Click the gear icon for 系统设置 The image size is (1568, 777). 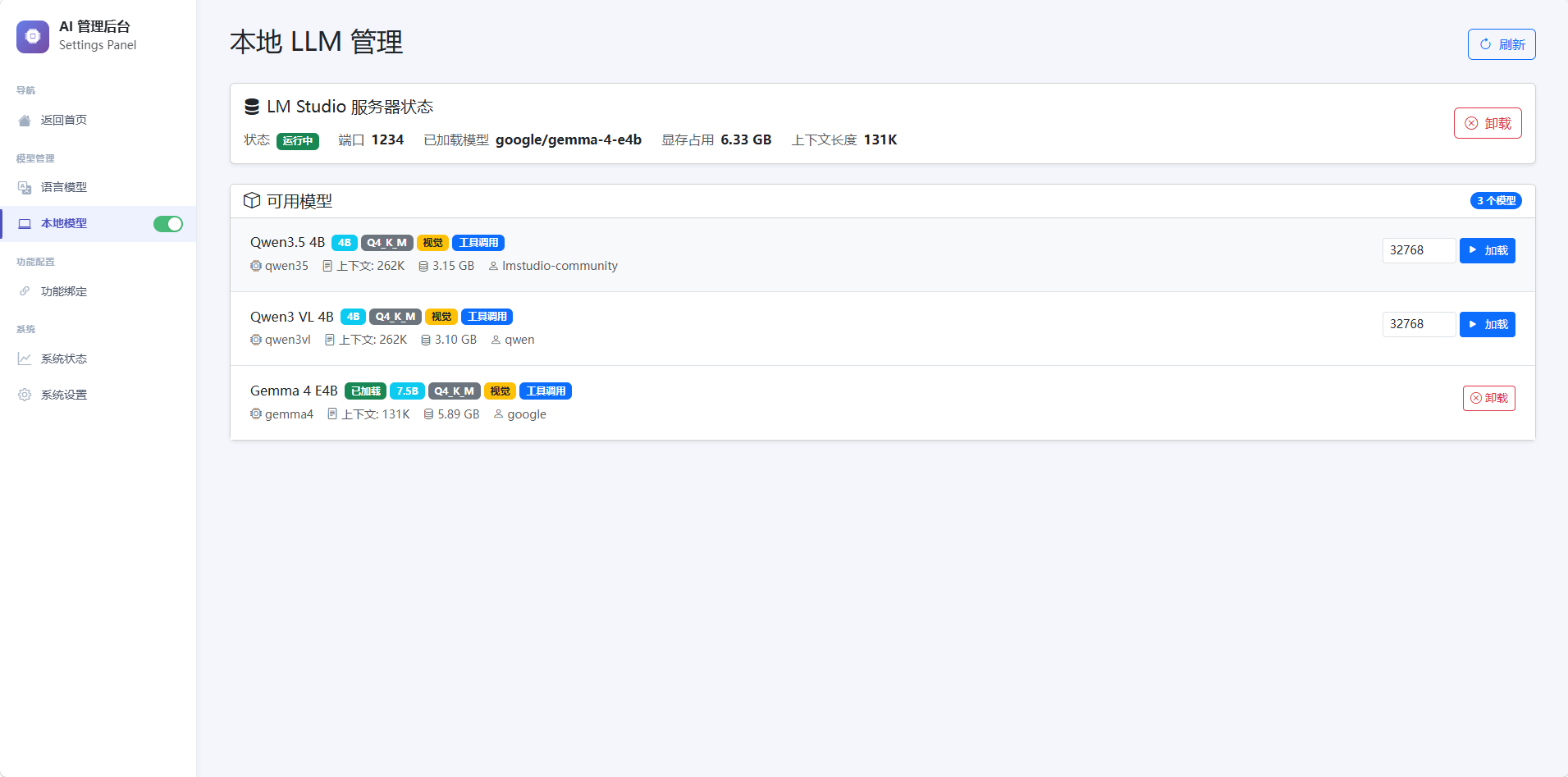click(x=25, y=395)
